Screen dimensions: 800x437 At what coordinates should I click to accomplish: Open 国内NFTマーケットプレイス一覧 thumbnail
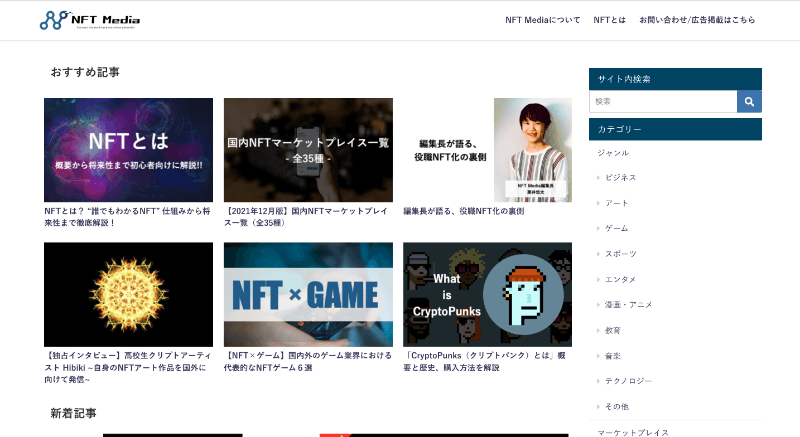[308, 150]
